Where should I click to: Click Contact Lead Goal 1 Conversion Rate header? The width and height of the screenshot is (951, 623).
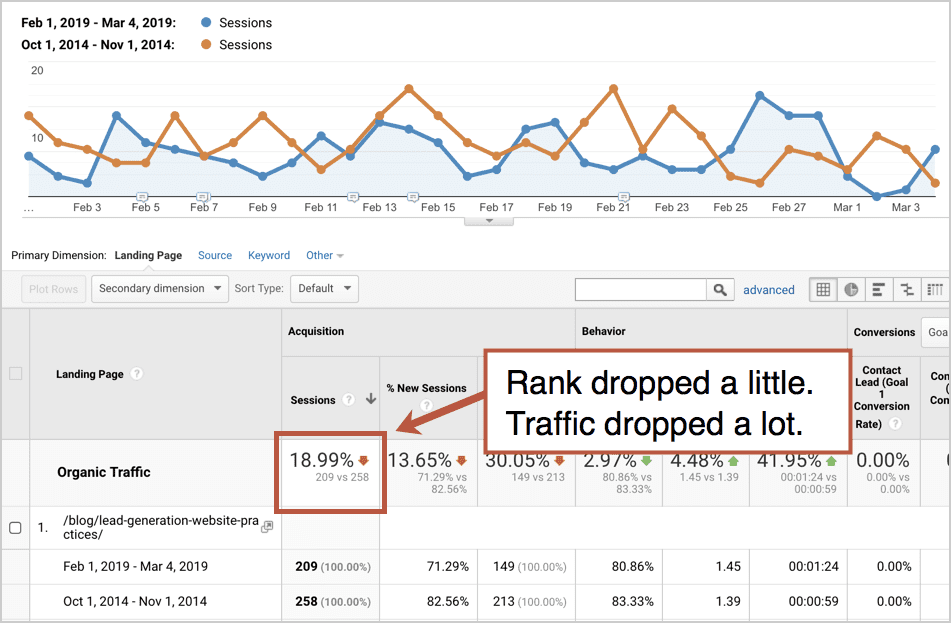point(881,397)
